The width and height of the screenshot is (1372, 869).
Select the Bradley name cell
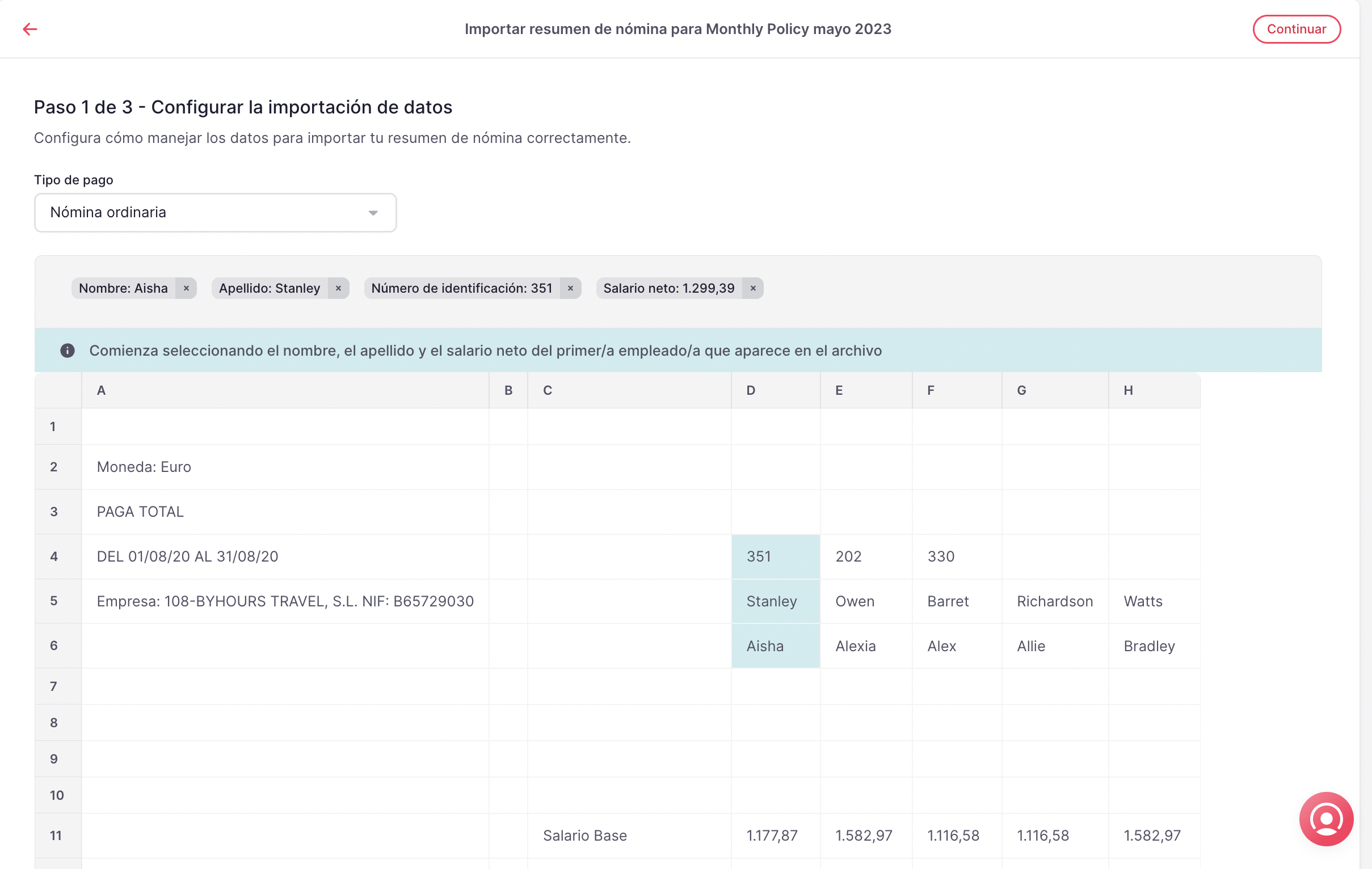pos(1154,646)
